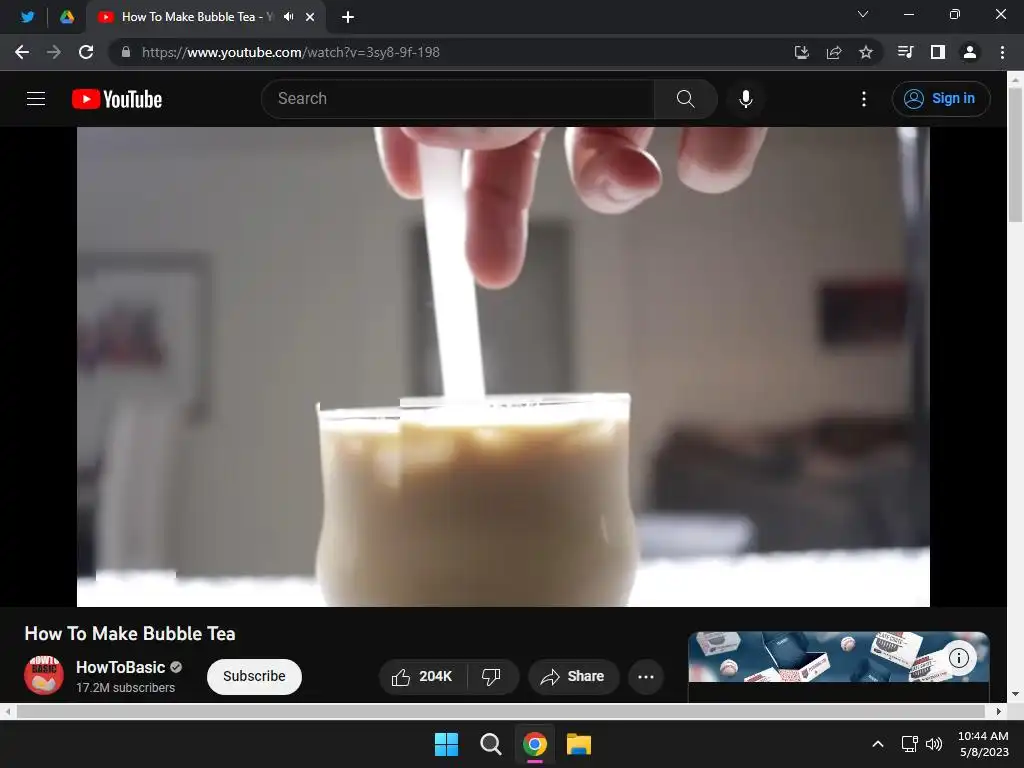This screenshot has width=1024, height=768.
Task: Open the Chrome three-dot menu
Action: point(1002,52)
